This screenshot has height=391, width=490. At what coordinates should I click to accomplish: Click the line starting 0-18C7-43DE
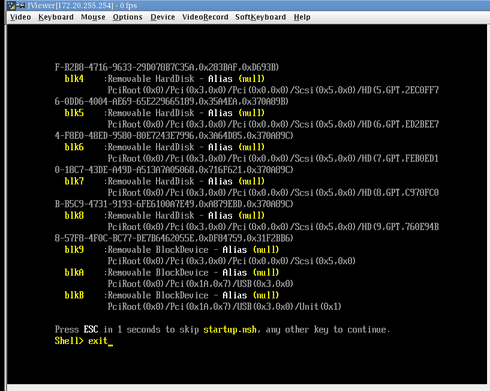point(174,170)
